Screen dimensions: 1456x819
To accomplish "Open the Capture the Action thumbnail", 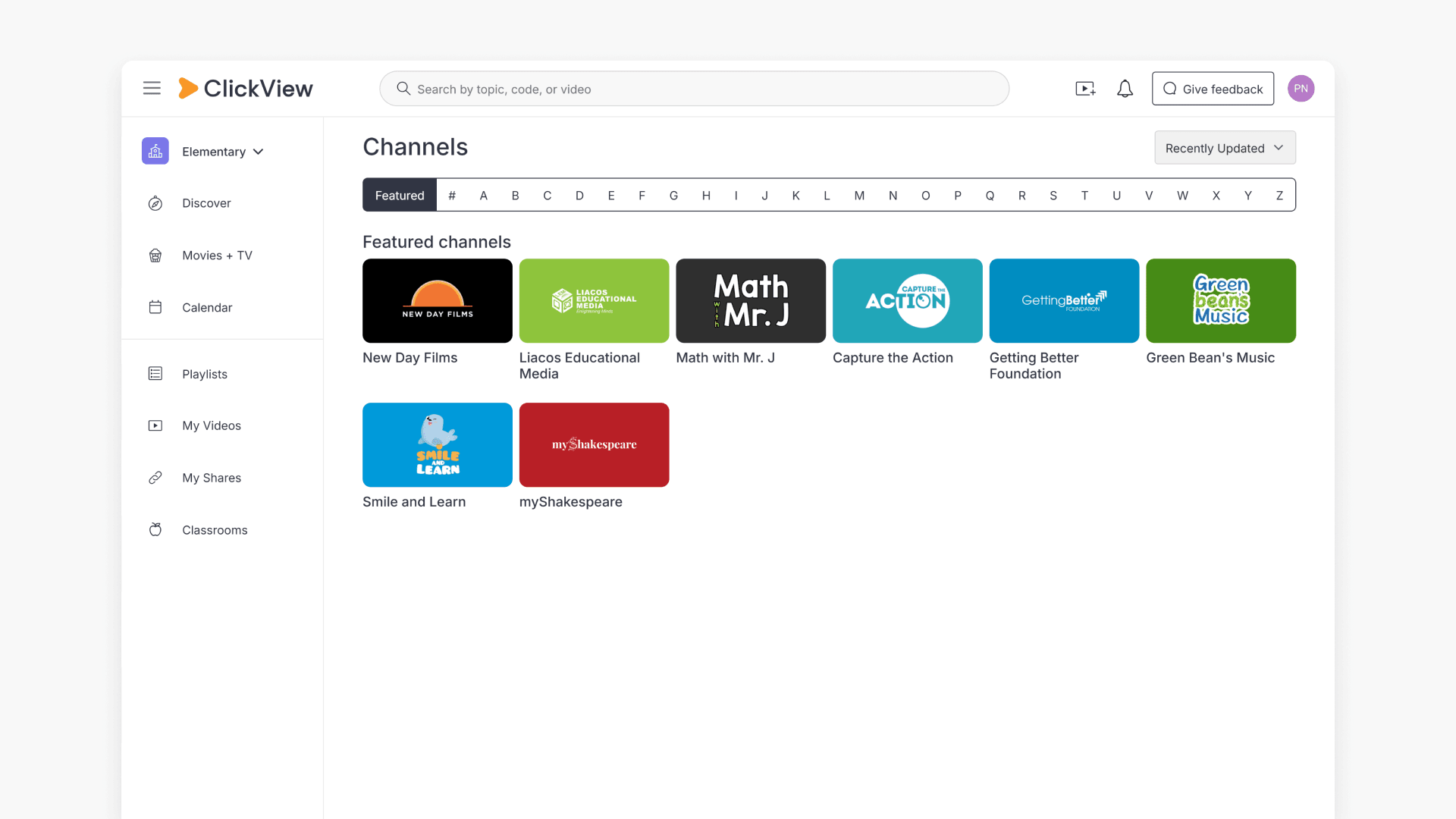I will (908, 300).
